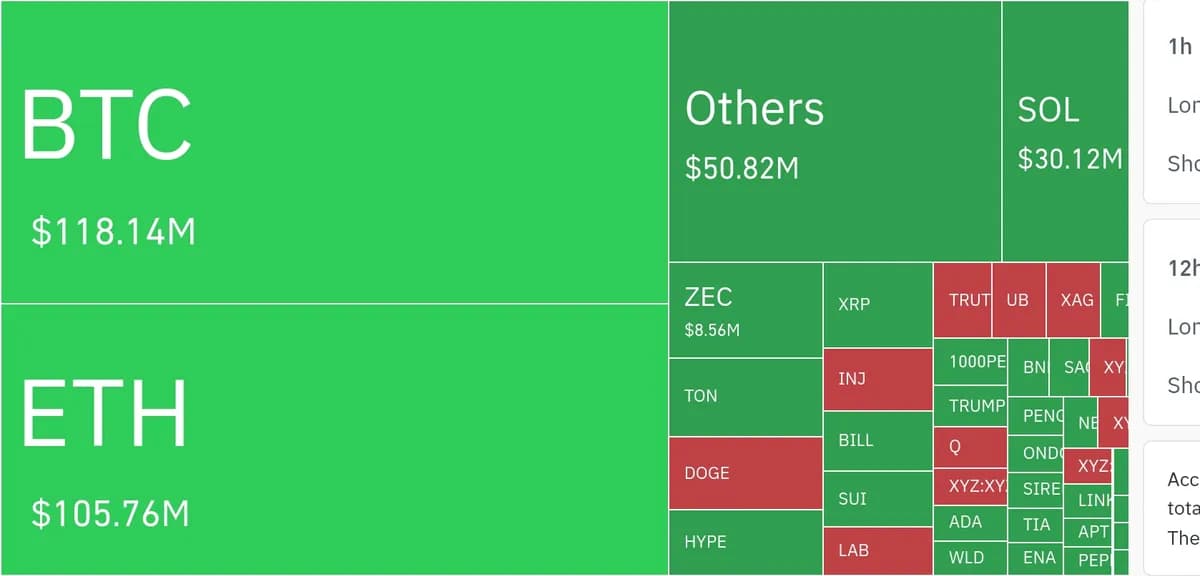Click the red Q tile
1200x576 pixels.
(970, 448)
